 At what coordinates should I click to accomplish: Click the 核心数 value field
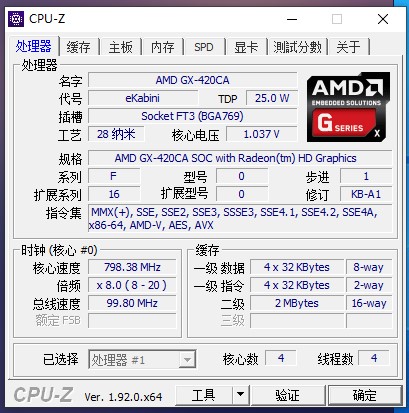coord(281,358)
